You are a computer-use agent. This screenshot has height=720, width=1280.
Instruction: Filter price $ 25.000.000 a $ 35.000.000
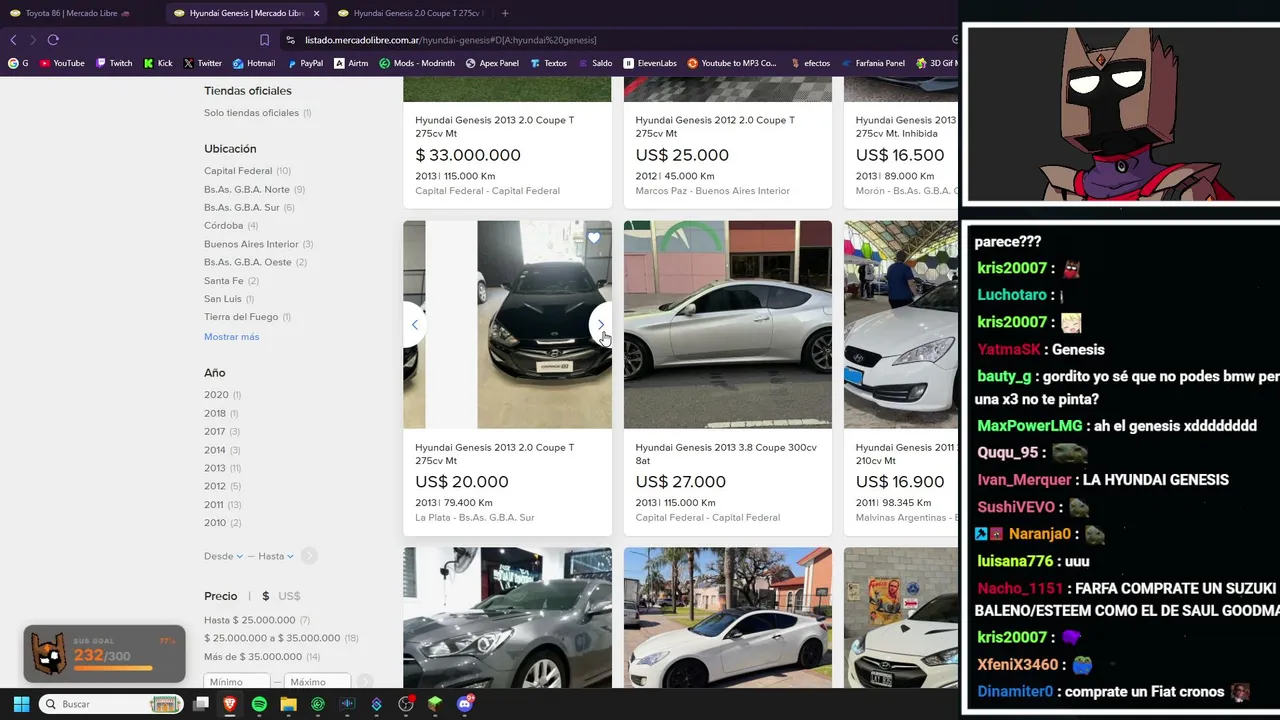coord(281,638)
